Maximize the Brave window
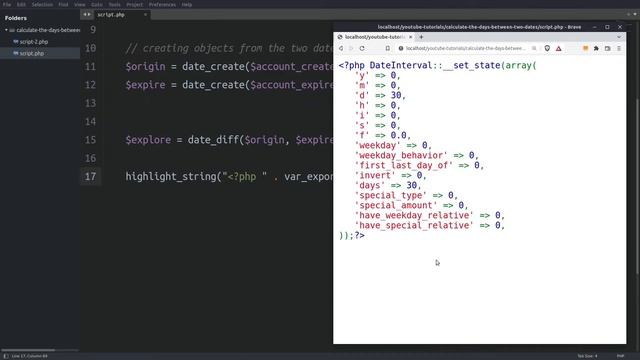This screenshot has width=640, height=360. pos(607,27)
